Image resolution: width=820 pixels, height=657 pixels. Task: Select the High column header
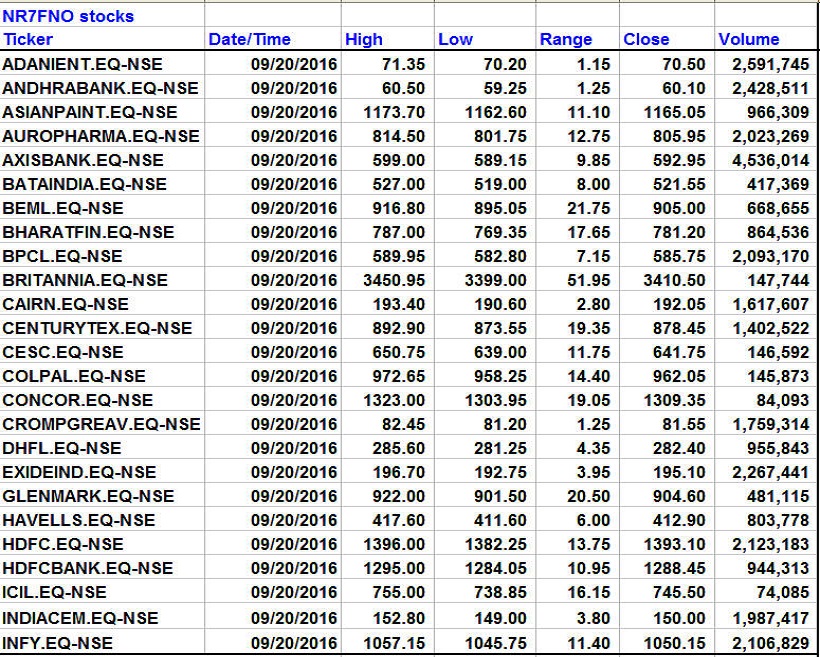(x=364, y=40)
